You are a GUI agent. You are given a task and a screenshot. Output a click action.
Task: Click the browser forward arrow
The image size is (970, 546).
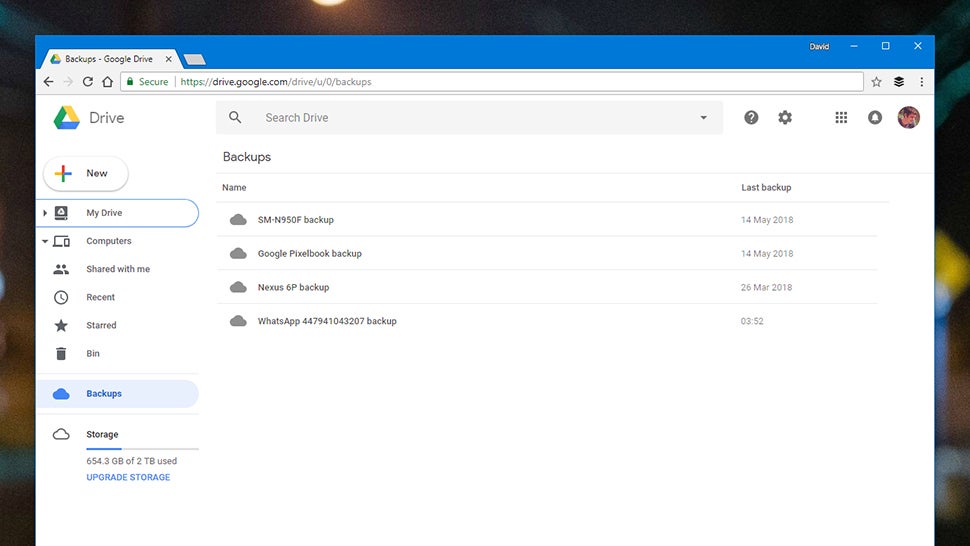click(x=68, y=82)
